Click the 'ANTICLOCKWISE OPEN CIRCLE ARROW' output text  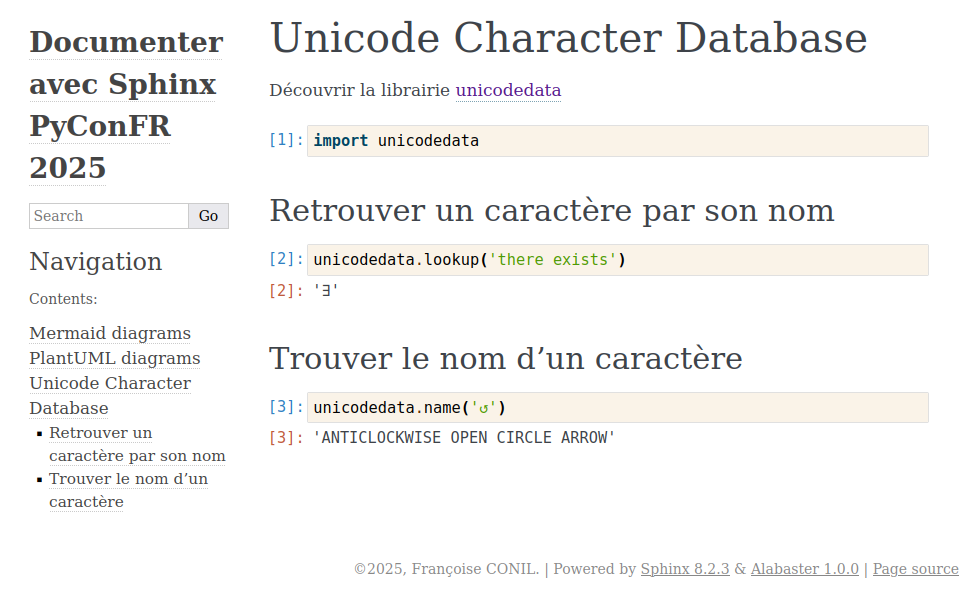[x=464, y=438]
